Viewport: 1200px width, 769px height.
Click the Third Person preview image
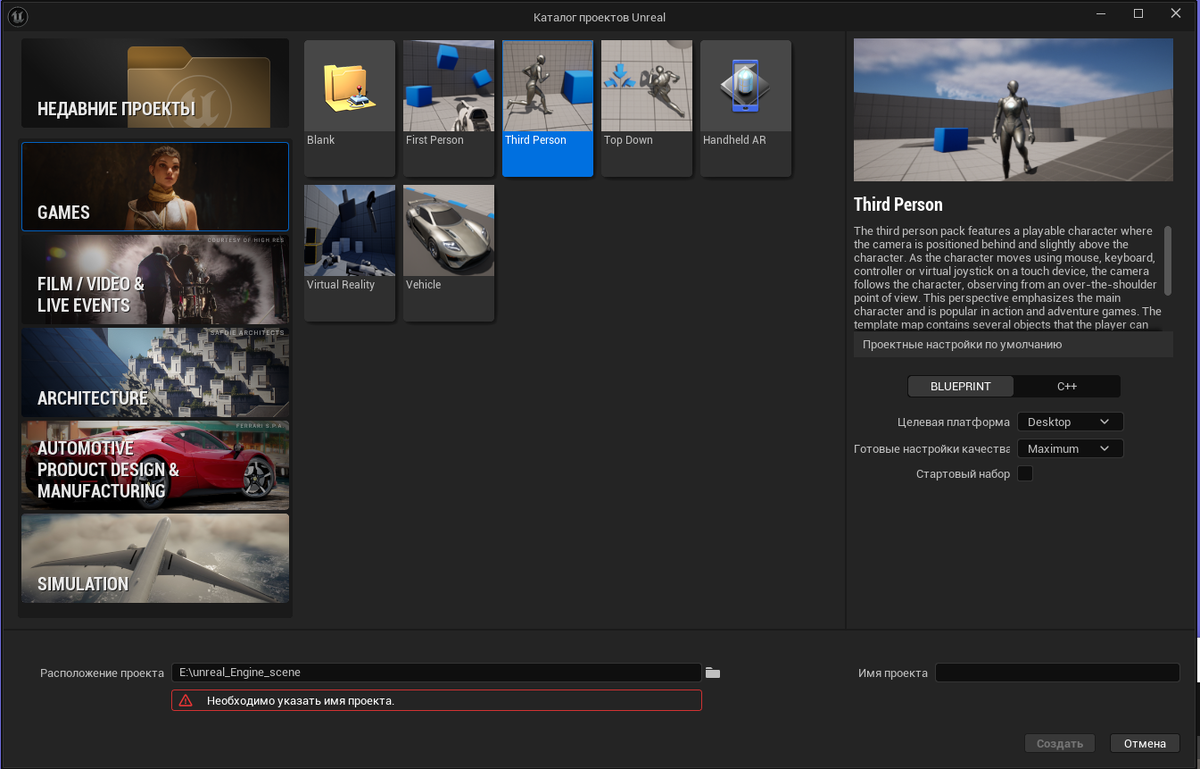click(x=1013, y=110)
